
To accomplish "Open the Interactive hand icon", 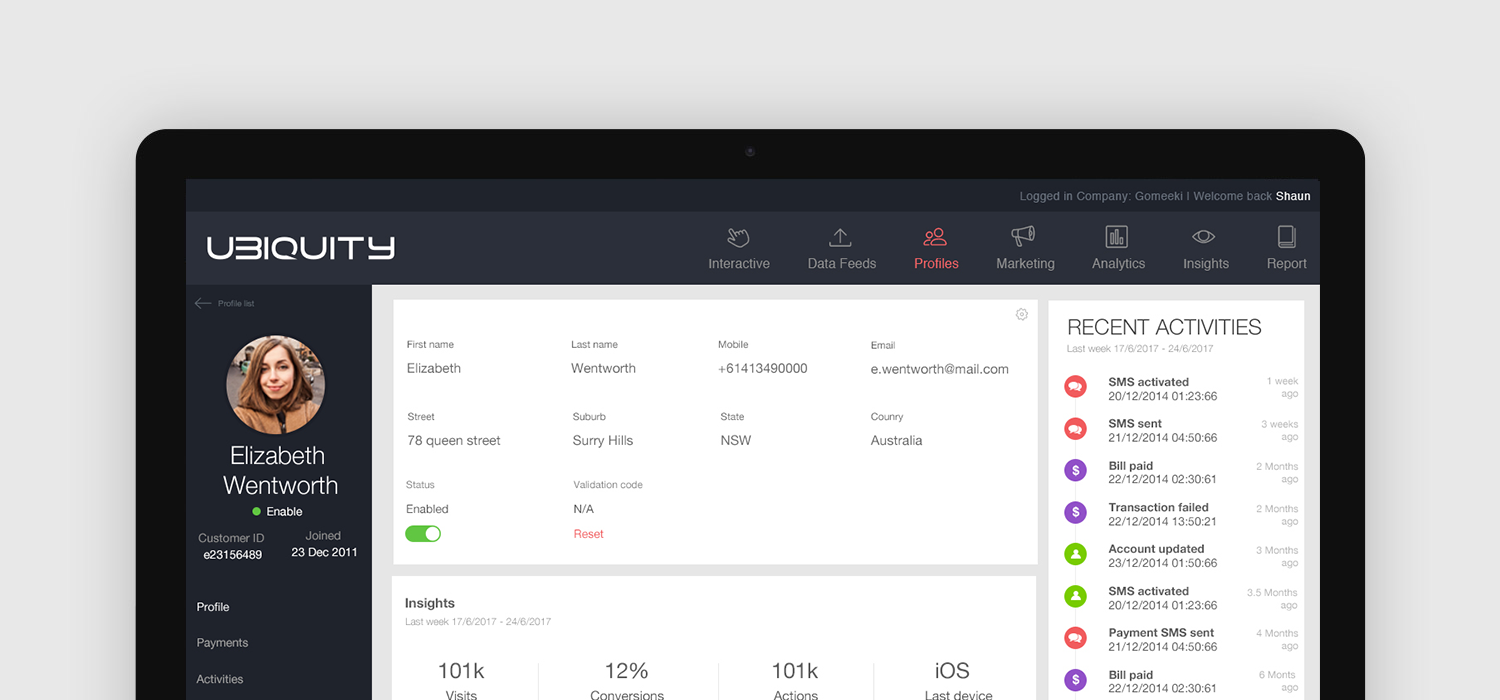I will 738,237.
